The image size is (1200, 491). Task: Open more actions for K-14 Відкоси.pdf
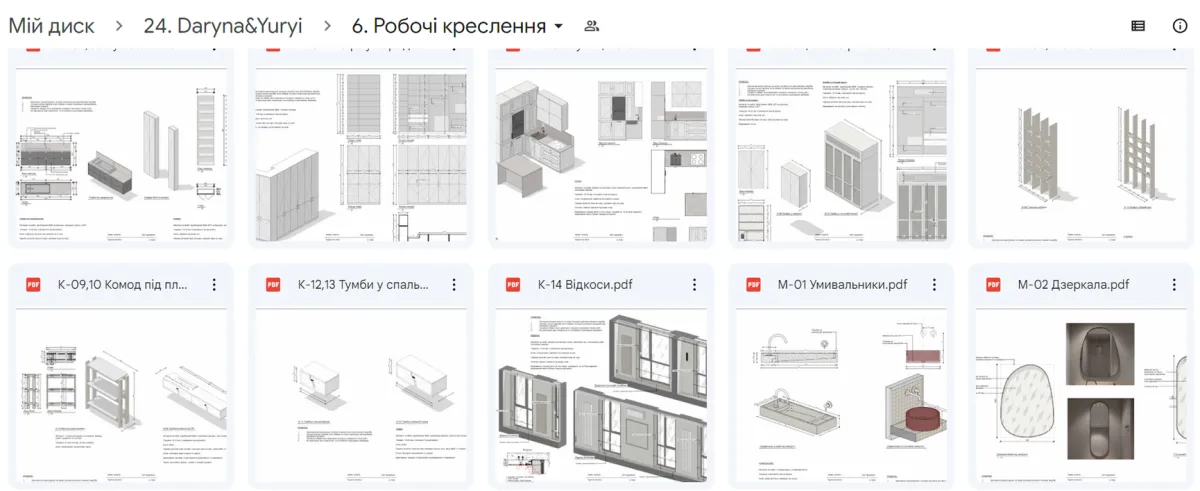point(694,285)
